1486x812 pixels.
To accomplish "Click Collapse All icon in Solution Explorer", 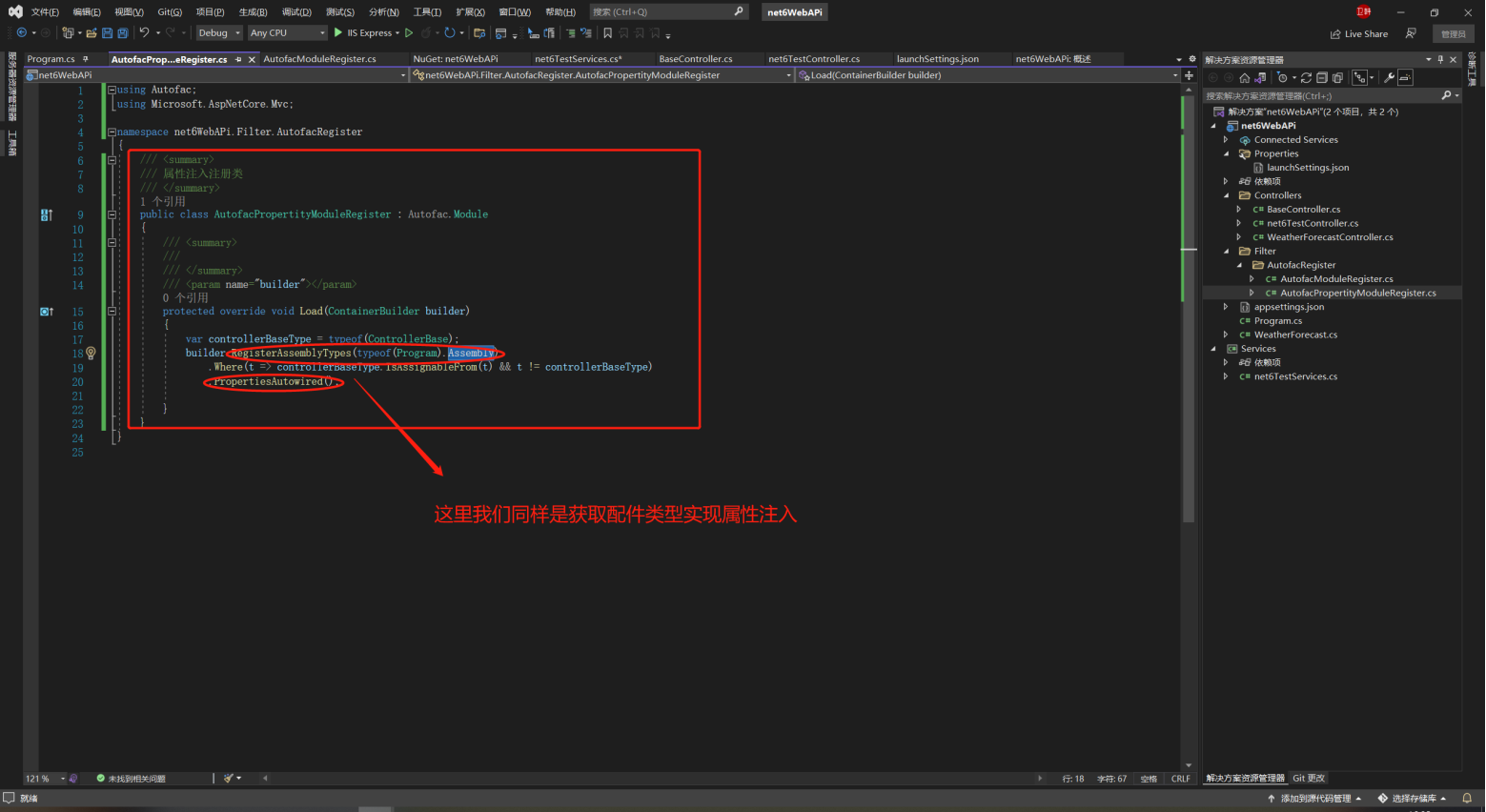I will (1322, 78).
